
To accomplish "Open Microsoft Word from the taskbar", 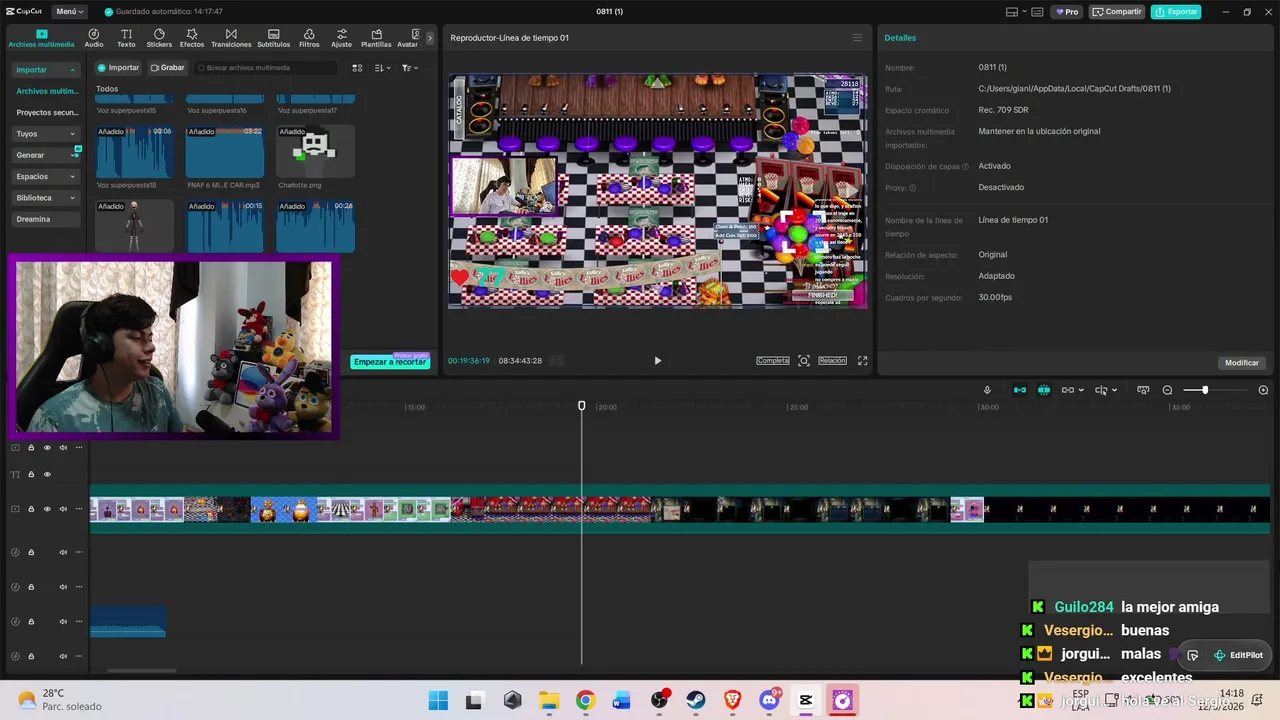I will tap(622, 700).
